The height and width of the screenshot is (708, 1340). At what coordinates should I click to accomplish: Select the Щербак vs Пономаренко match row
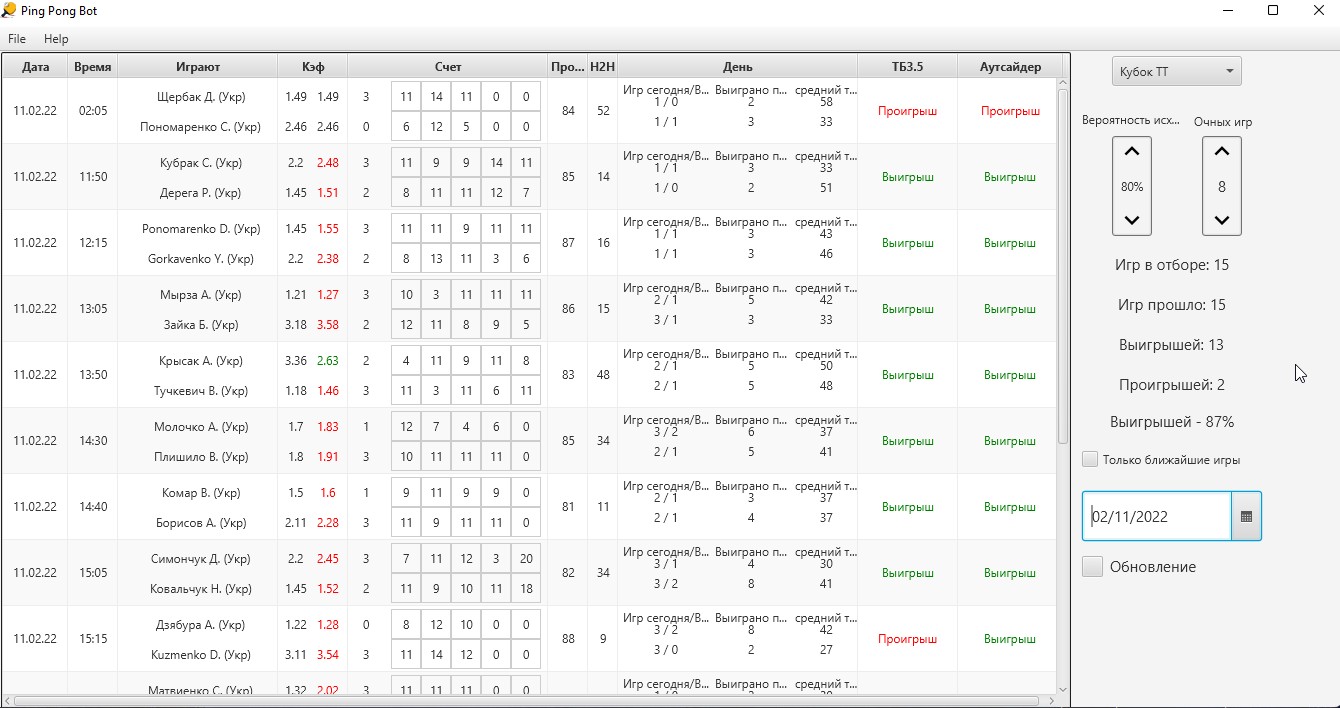point(200,111)
